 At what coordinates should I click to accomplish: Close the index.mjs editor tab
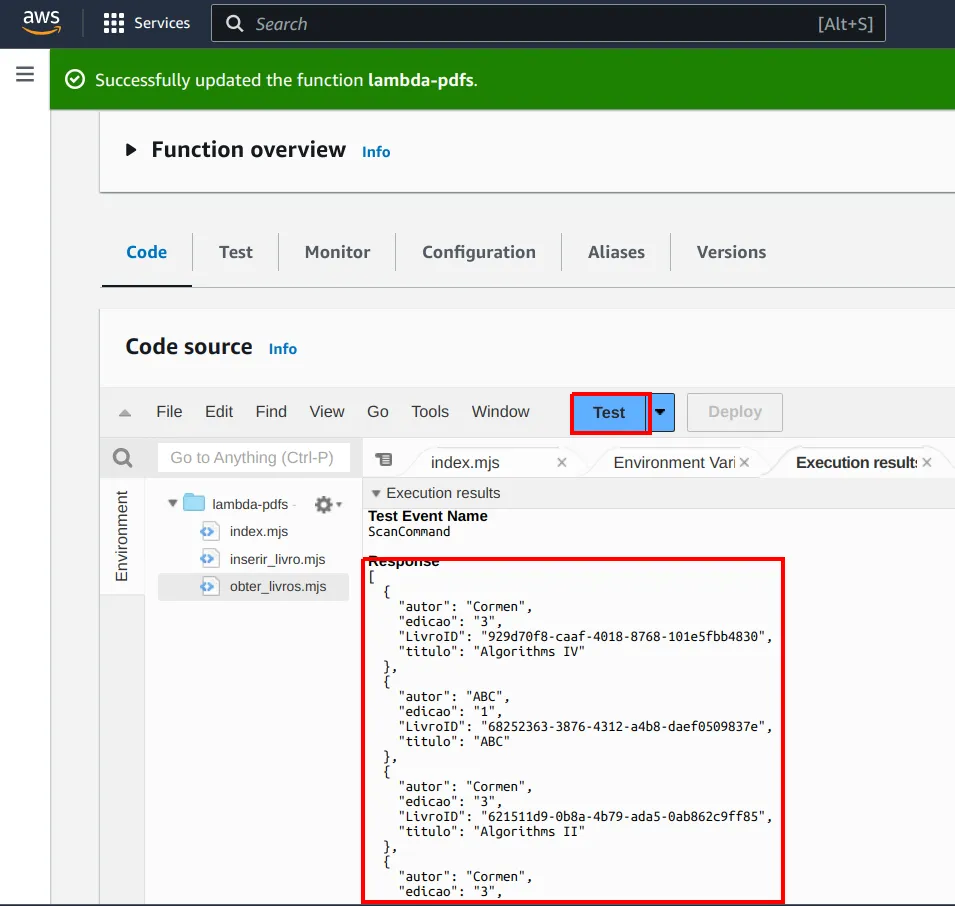(x=562, y=463)
